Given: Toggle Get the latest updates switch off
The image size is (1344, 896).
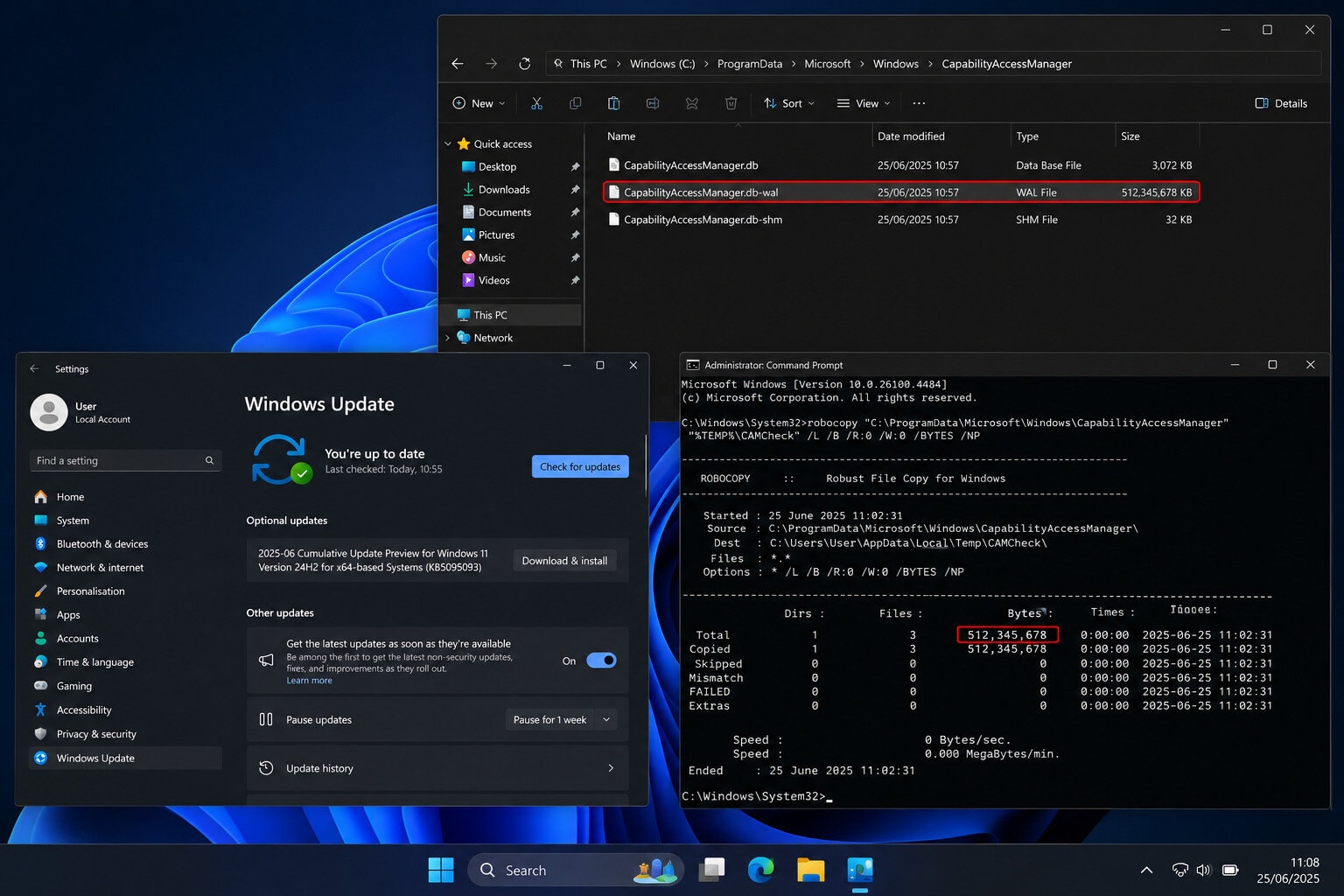Looking at the screenshot, I should click(x=601, y=661).
